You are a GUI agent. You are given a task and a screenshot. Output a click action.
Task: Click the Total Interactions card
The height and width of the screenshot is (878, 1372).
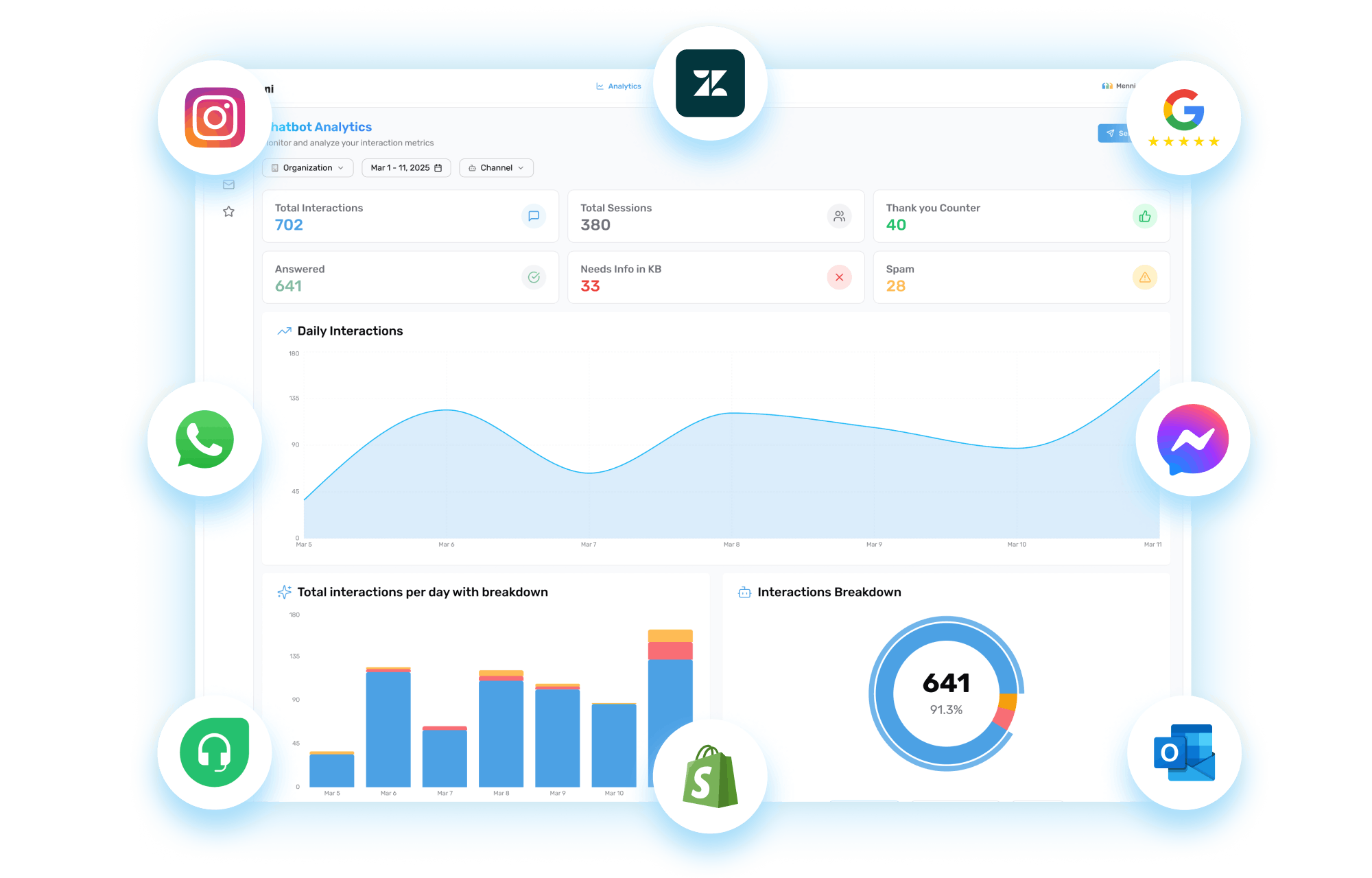[x=410, y=216]
